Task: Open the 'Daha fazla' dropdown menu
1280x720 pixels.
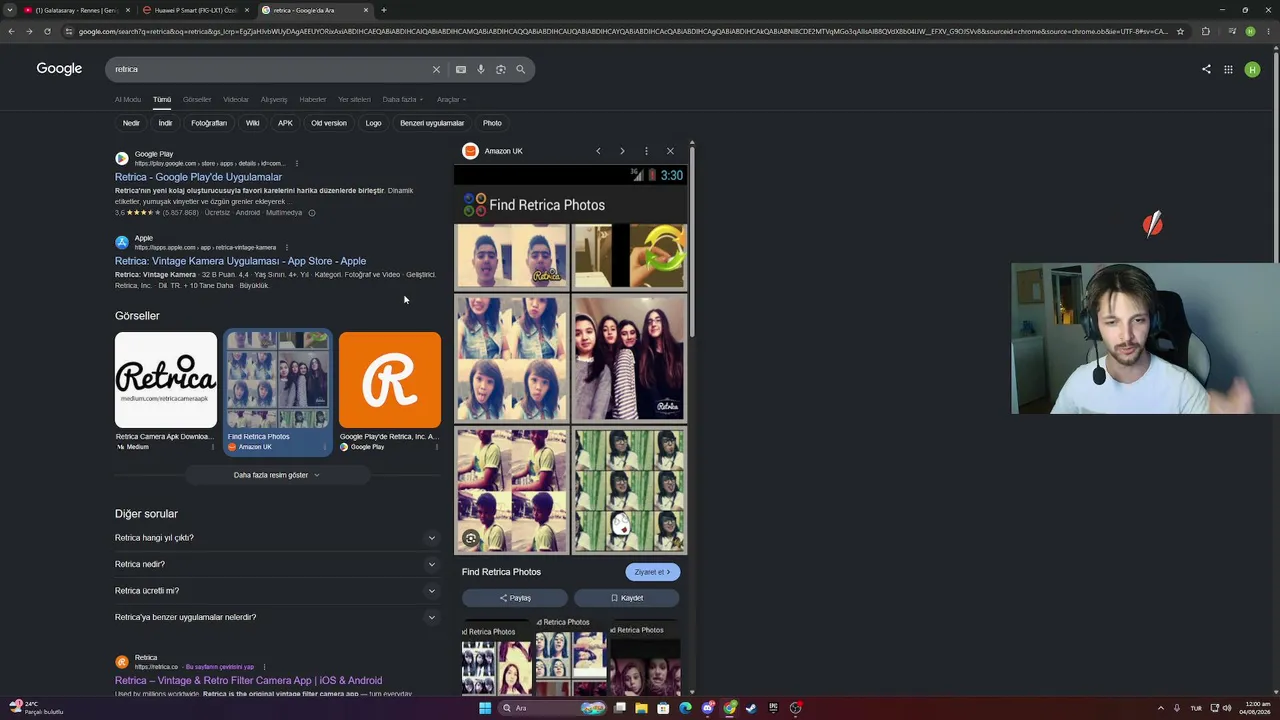Action: click(x=403, y=100)
